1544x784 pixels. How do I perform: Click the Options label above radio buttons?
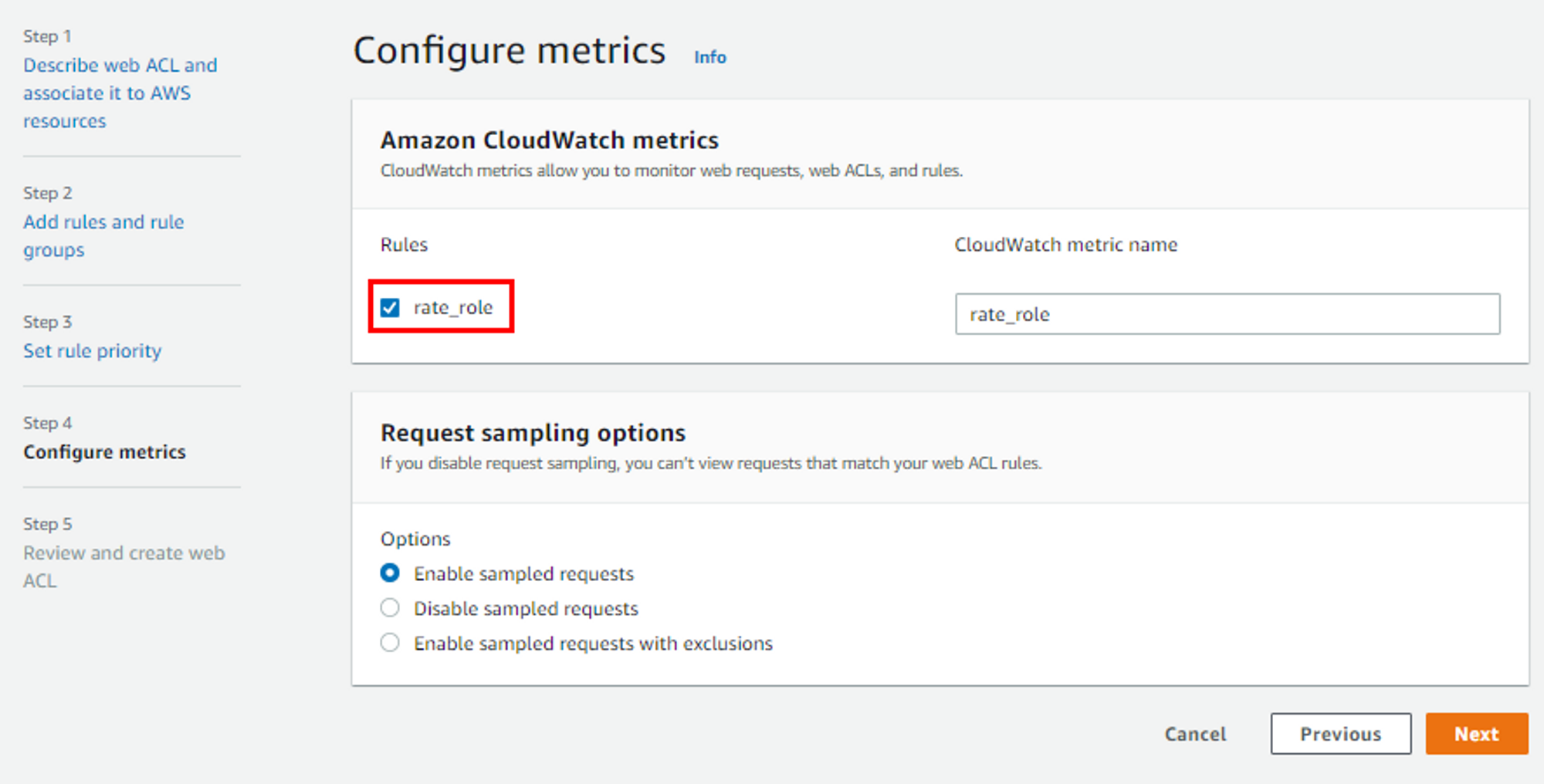click(415, 539)
